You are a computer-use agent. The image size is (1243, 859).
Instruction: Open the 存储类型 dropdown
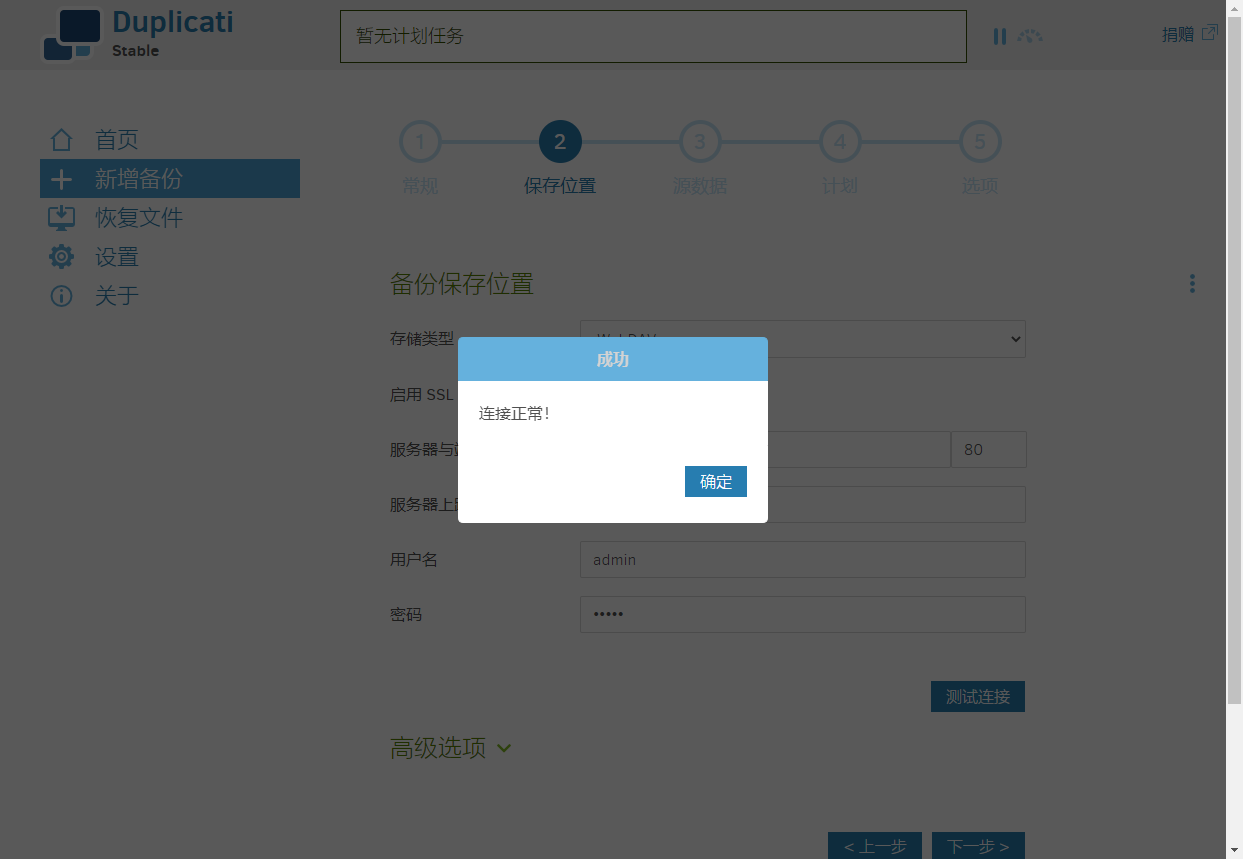[803, 339]
